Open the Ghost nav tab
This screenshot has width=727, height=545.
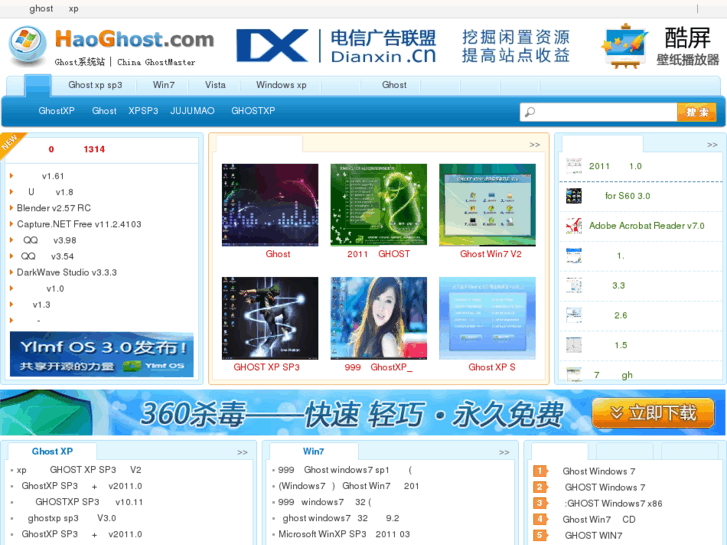[394, 85]
